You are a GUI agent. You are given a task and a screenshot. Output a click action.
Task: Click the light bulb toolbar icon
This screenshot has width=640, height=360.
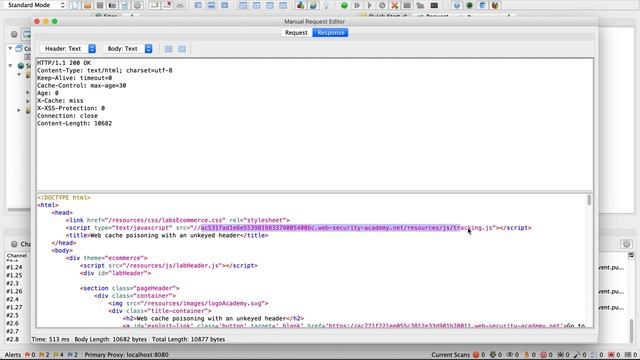pyautogui.click(x=326, y=5)
